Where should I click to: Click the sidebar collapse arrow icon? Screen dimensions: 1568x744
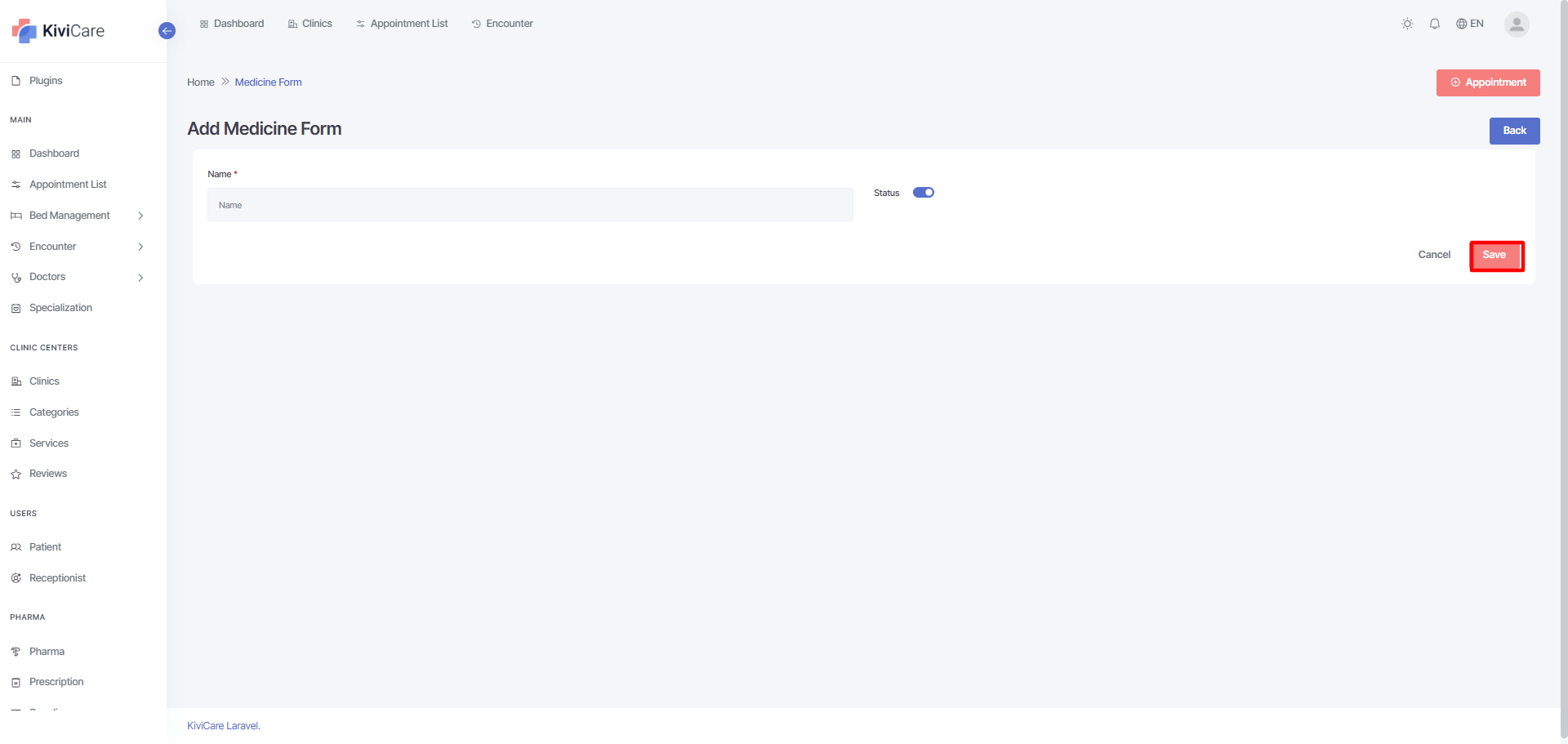(167, 31)
